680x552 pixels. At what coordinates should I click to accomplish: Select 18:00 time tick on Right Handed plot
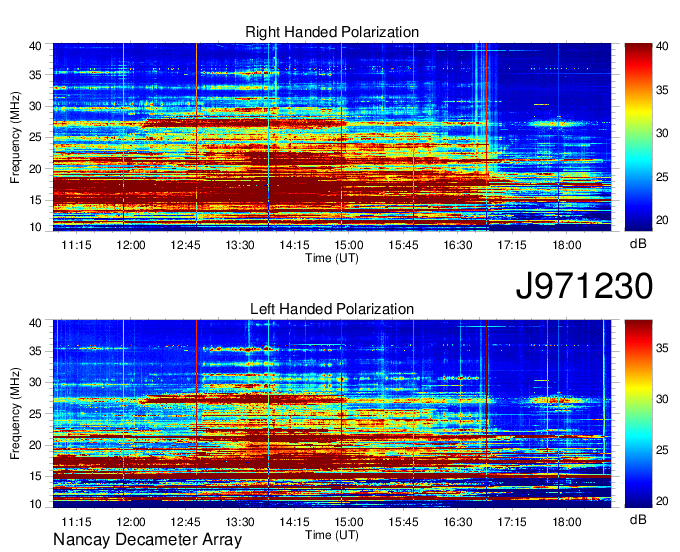567,245
